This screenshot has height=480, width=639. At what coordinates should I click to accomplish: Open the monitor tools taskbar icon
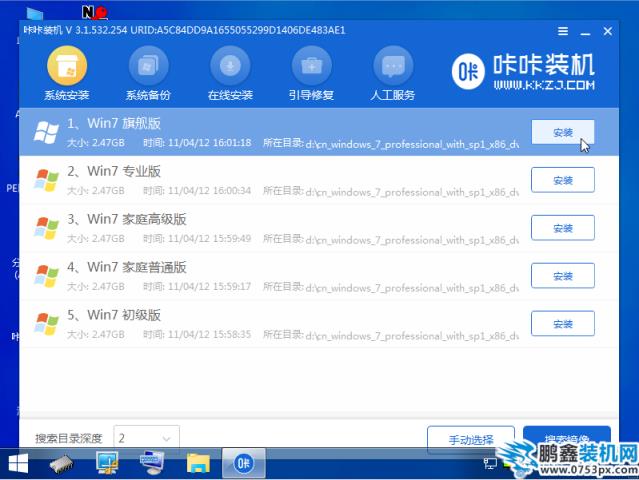click(x=107, y=463)
